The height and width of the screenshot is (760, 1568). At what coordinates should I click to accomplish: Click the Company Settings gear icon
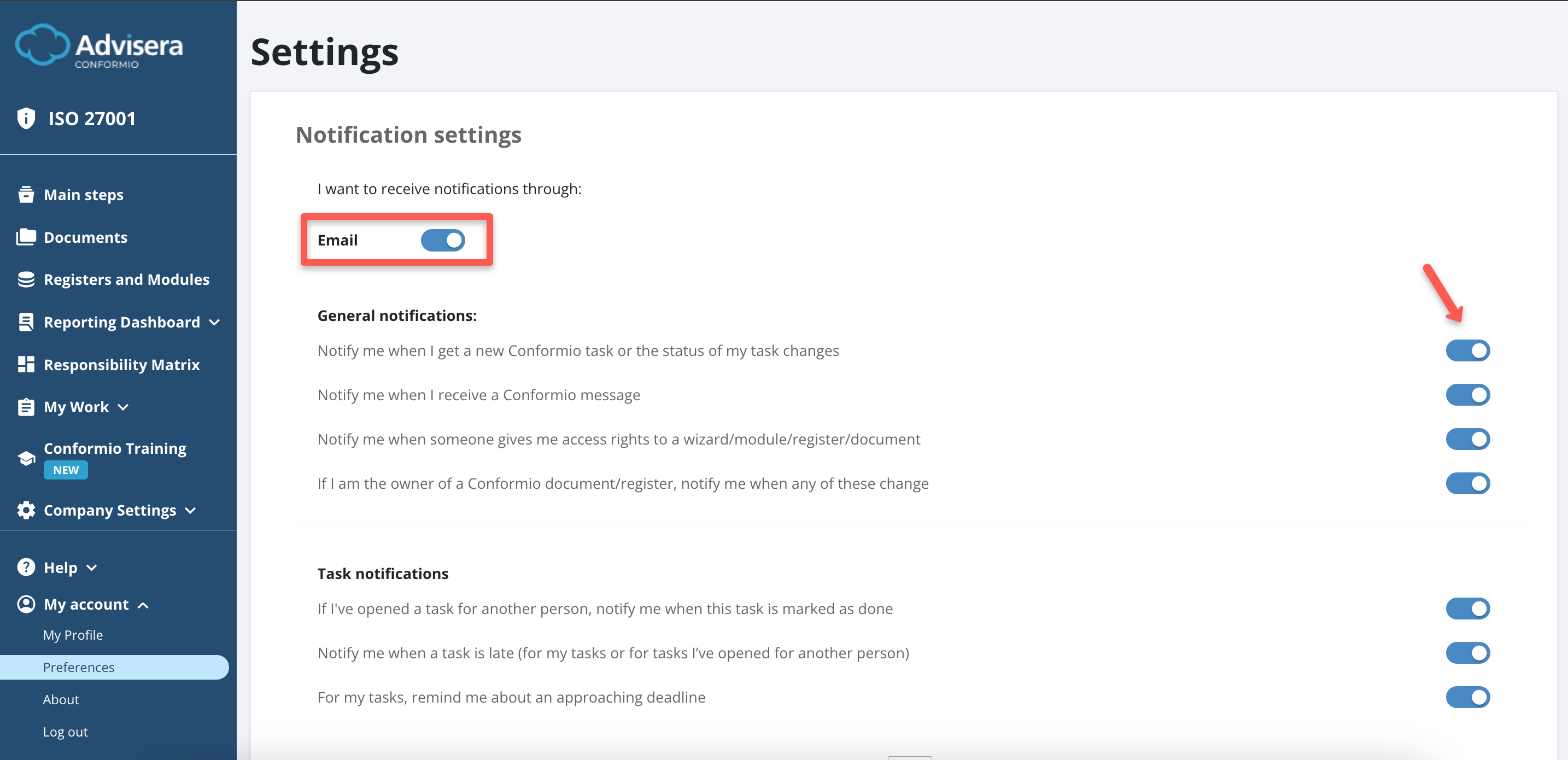coord(27,510)
